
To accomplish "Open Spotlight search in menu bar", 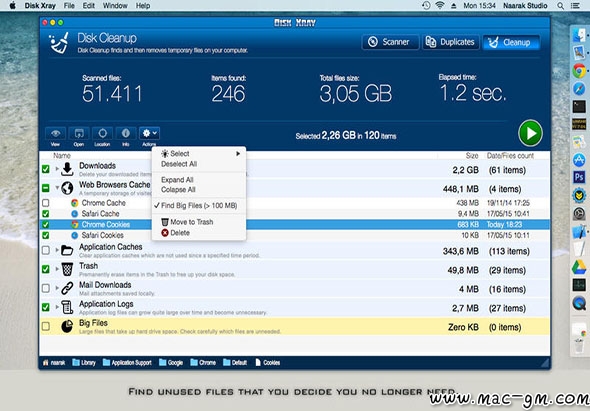I will pos(560,6).
